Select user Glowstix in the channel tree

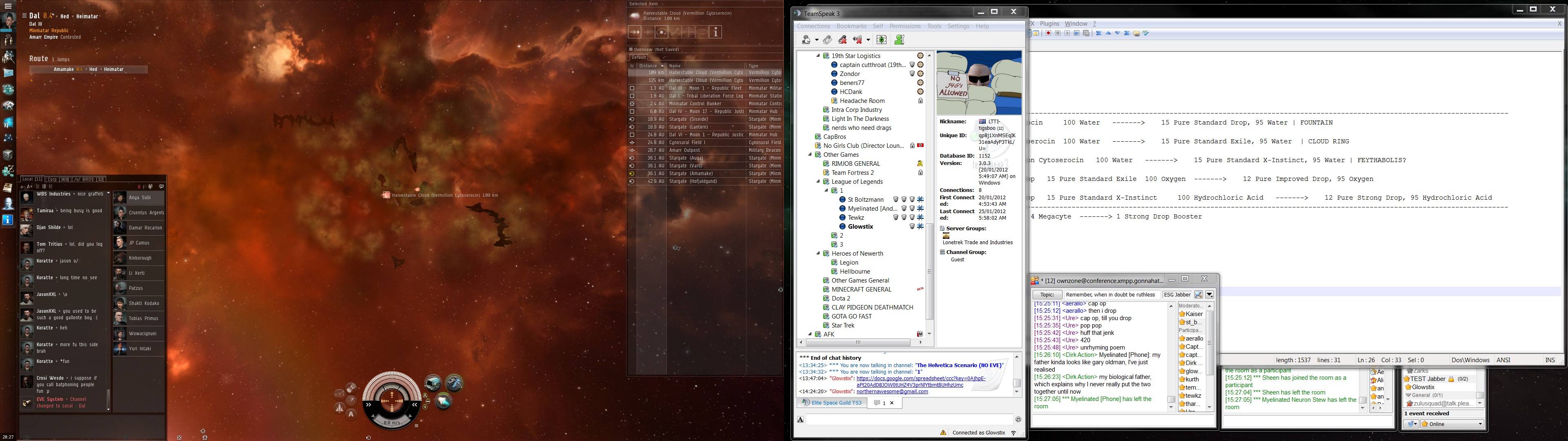coord(860,227)
